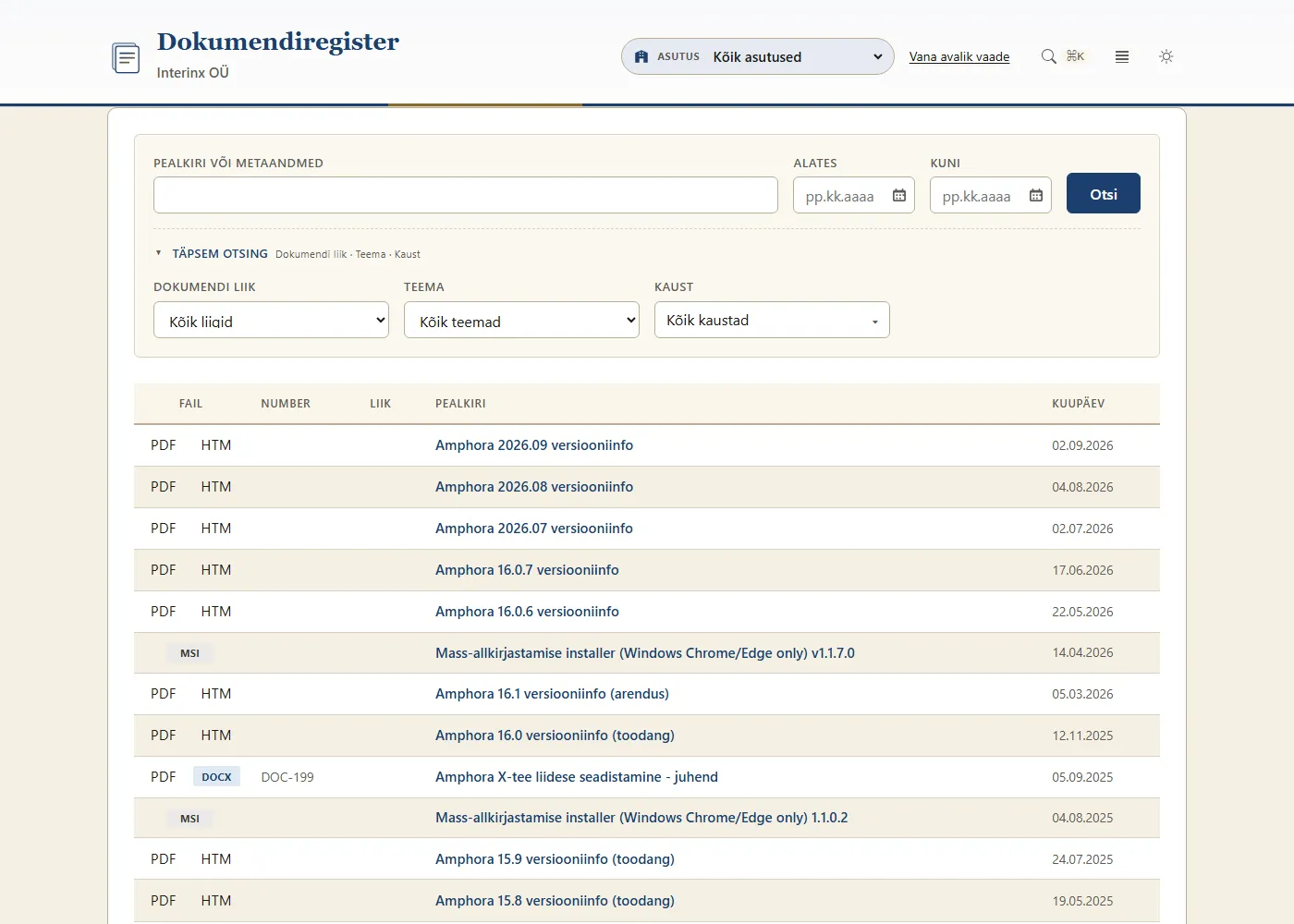The width and height of the screenshot is (1294, 924).
Task: Open HTM file of Amphora 16.1 versiooniinfo
Action: point(216,694)
